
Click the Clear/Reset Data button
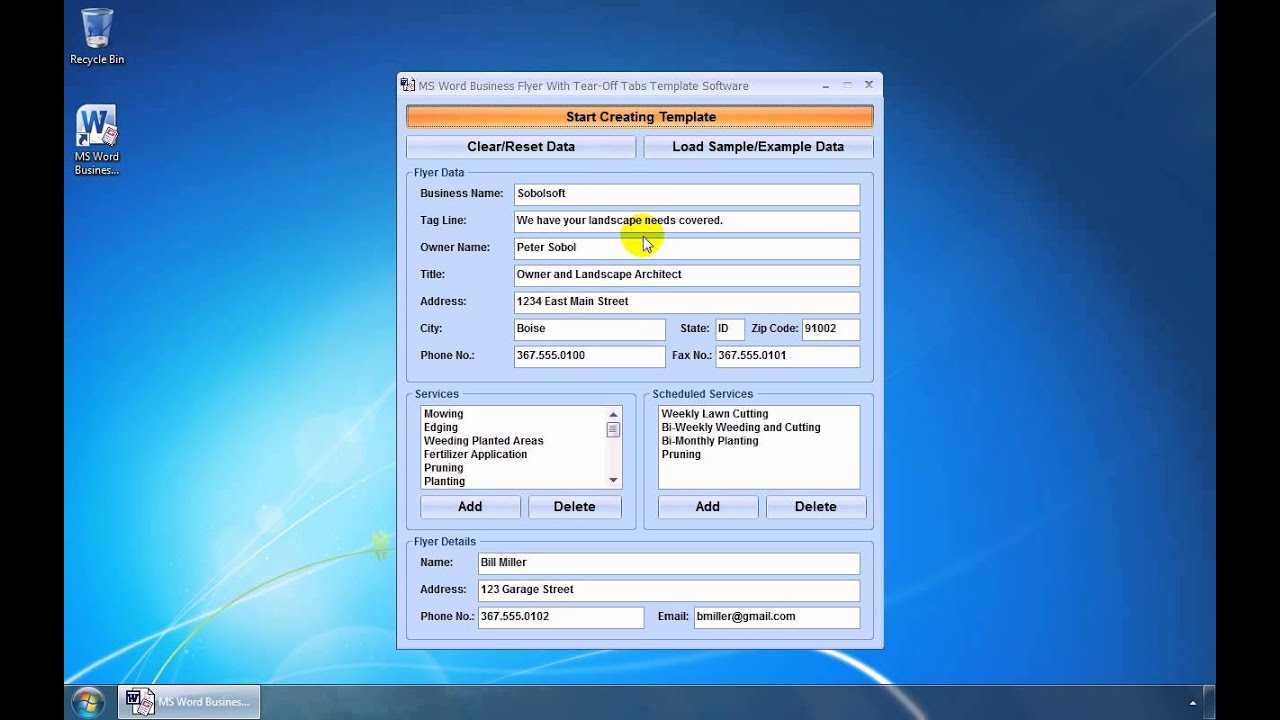tap(521, 146)
